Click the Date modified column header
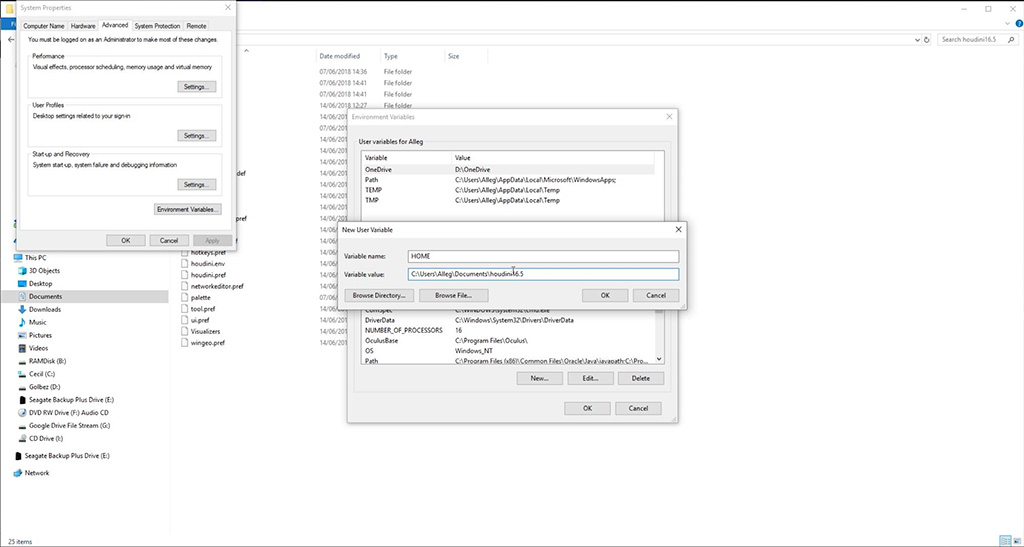This screenshot has width=1024, height=547. click(x=340, y=56)
